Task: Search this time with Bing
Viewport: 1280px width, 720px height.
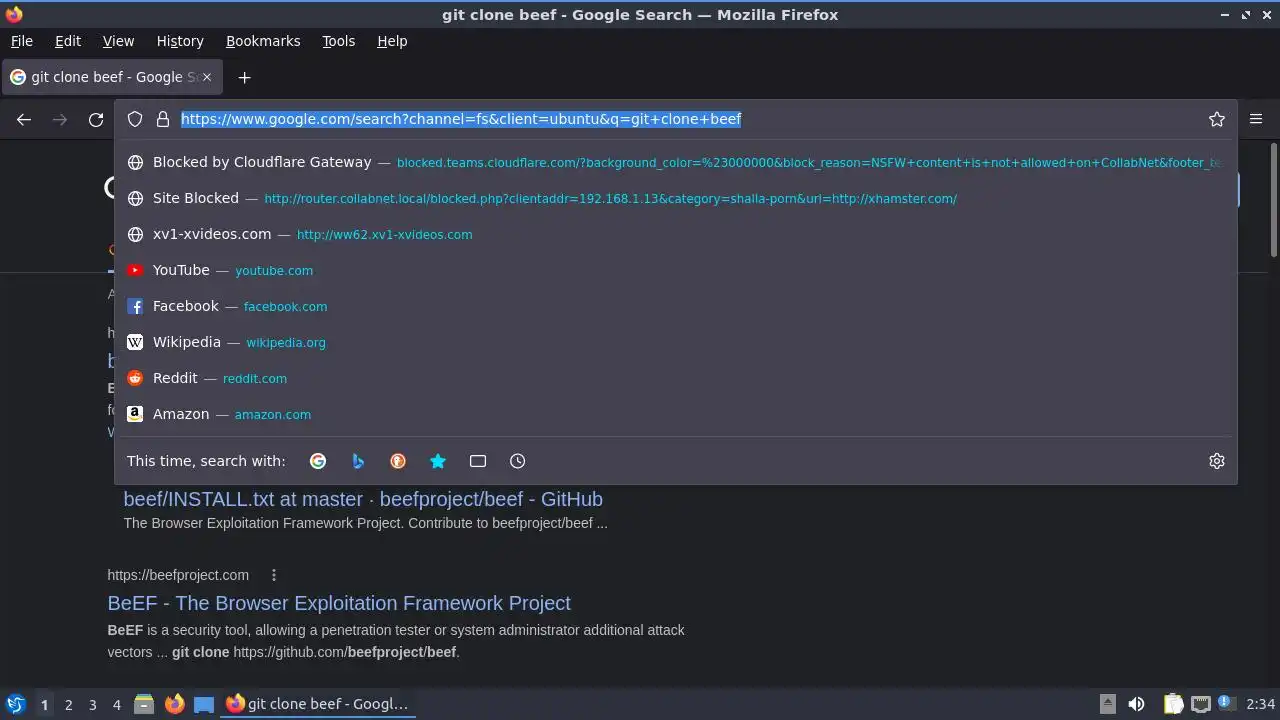Action: [358, 461]
